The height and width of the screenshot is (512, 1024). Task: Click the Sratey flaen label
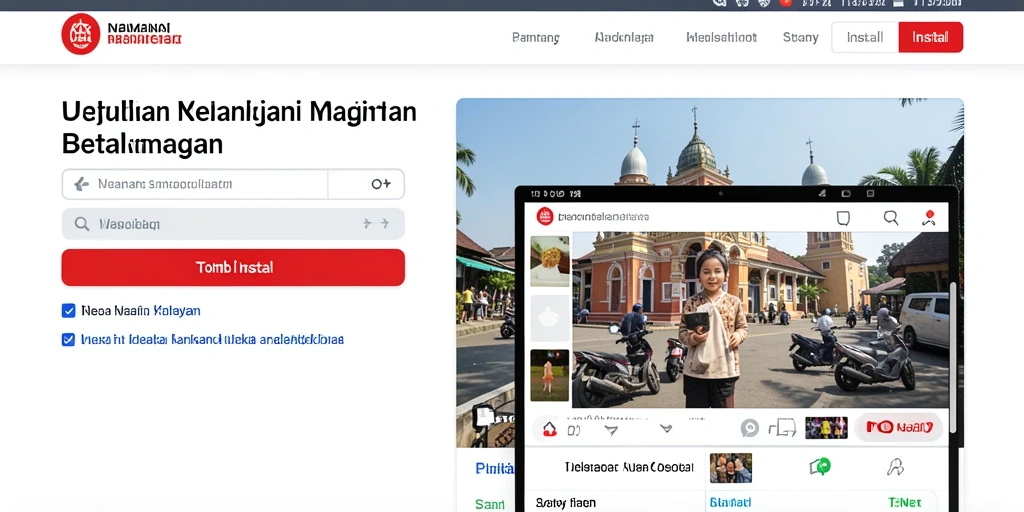566,503
